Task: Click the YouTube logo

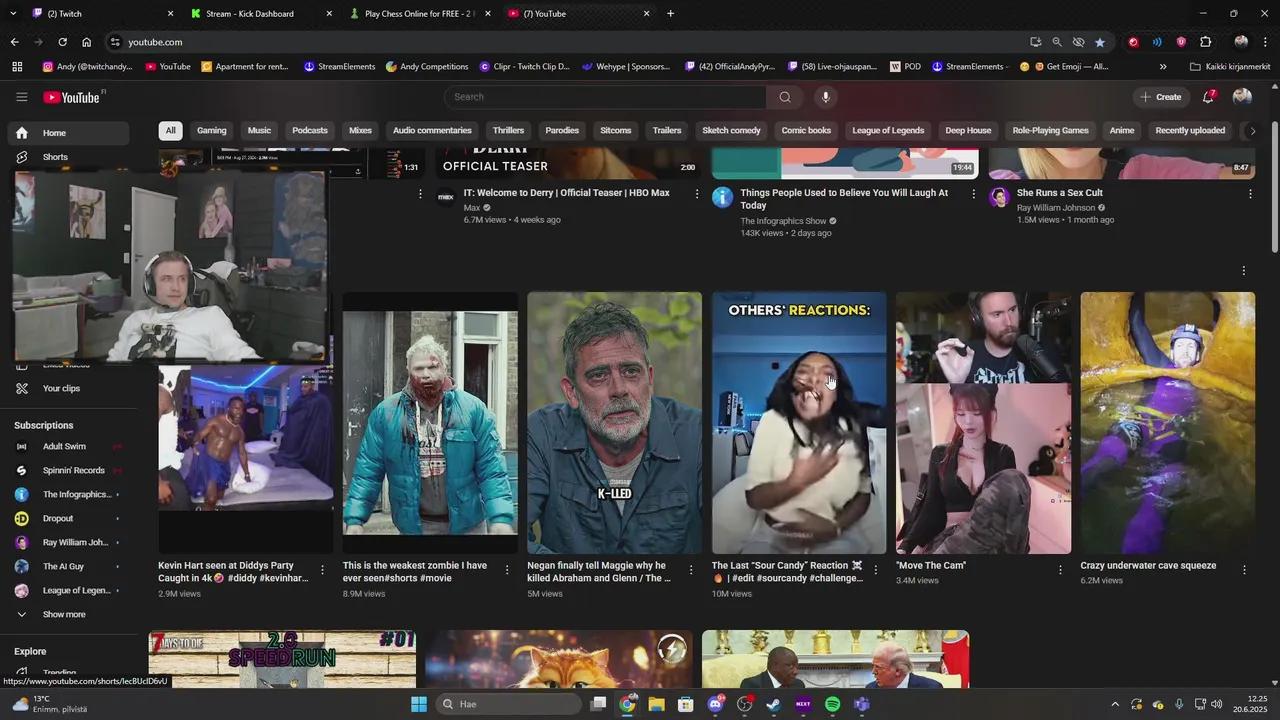Action: pos(72,97)
